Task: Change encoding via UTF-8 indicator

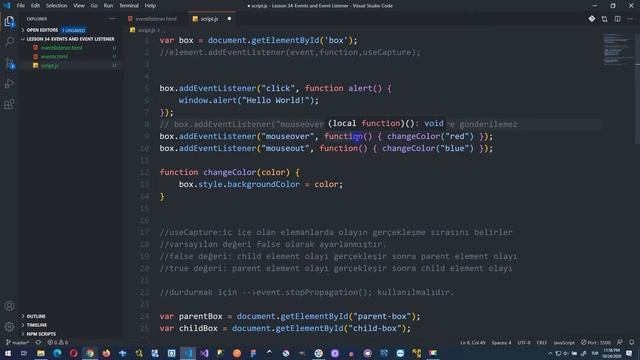Action: coord(524,342)
